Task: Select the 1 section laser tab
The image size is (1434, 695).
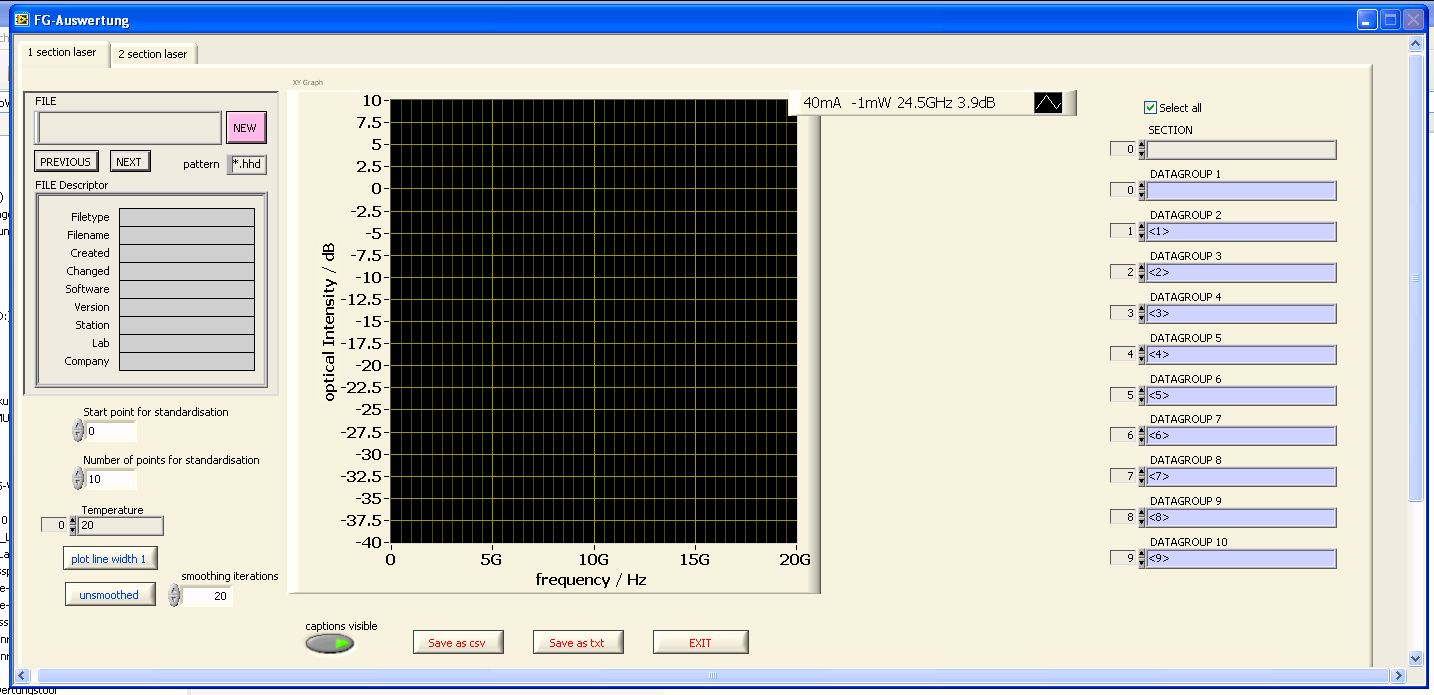Action: (x=62, y=52)
